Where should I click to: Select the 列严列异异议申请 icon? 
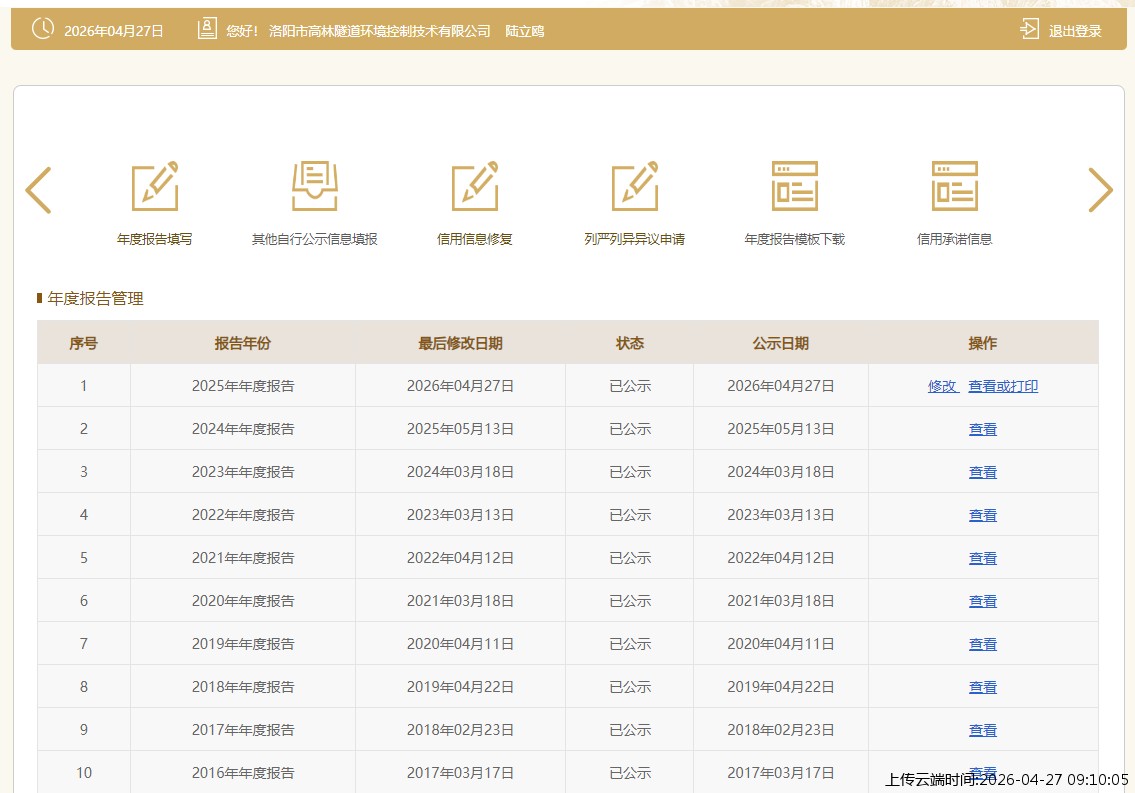coord(635,186)
